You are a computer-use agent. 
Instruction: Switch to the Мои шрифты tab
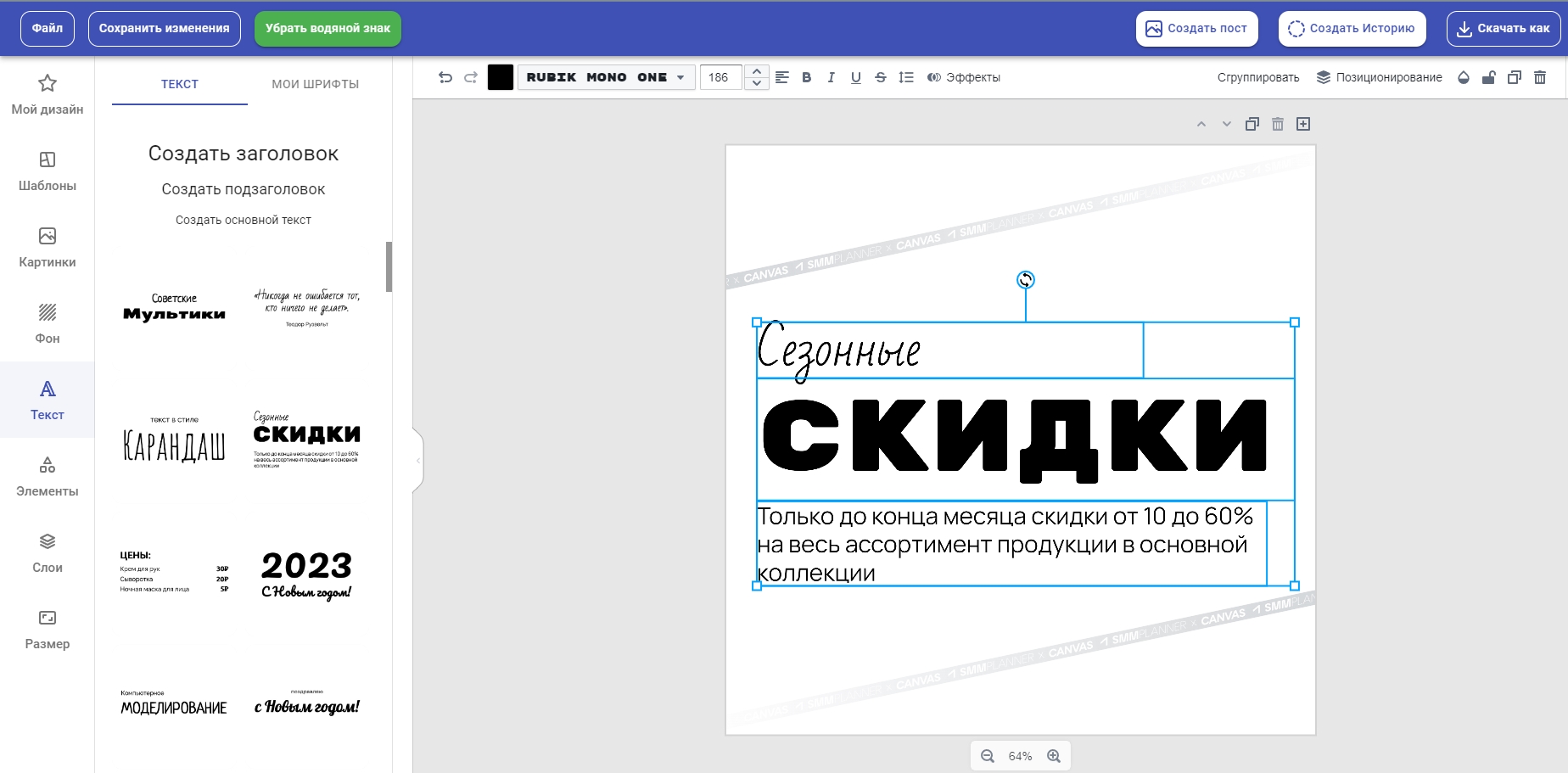(x=315, y=84)
